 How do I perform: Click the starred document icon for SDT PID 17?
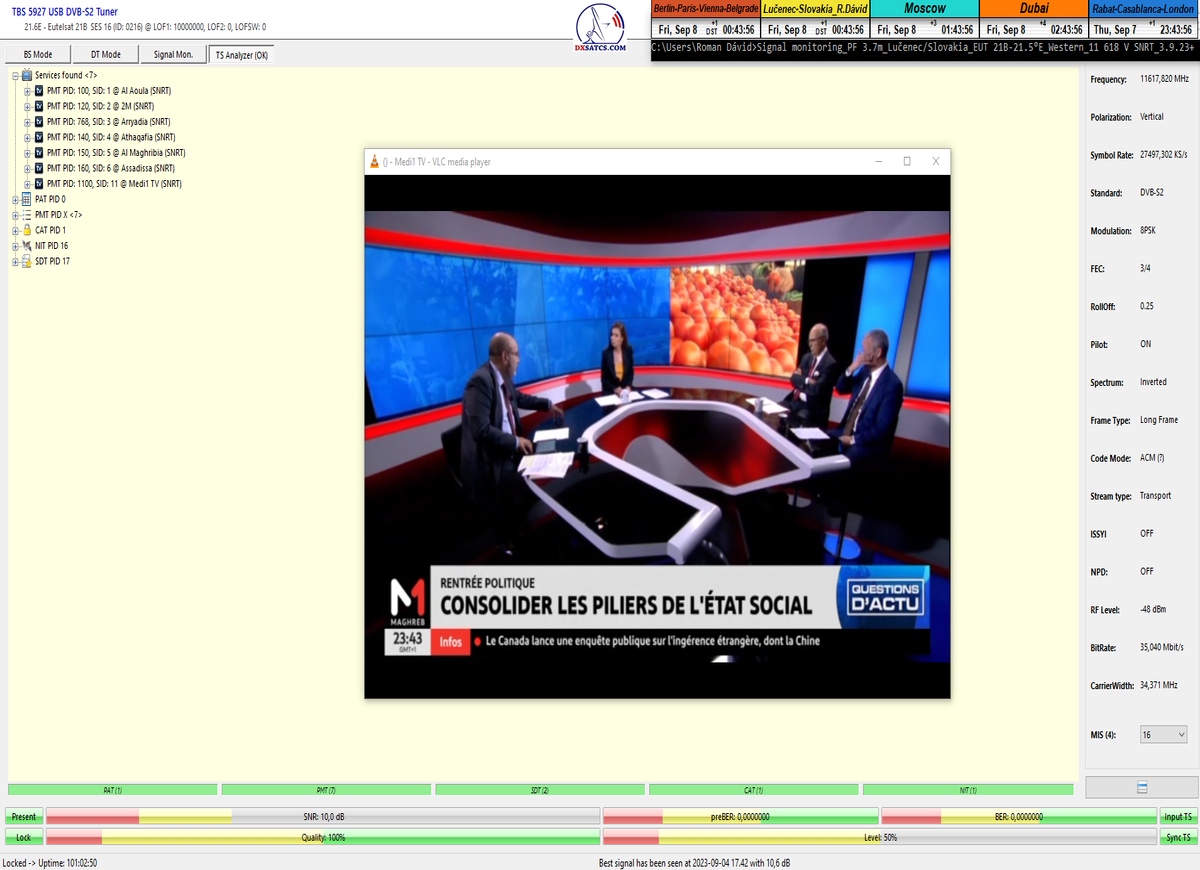tap(26, 262)
